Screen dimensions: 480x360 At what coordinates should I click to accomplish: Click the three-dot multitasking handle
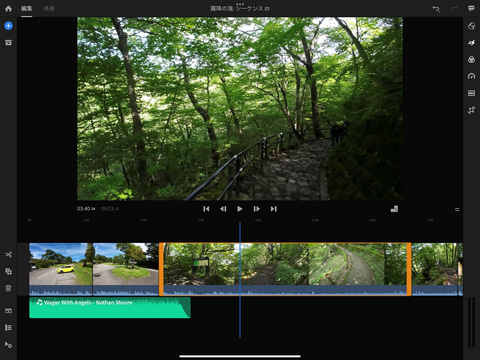click(x=240, y=4)
